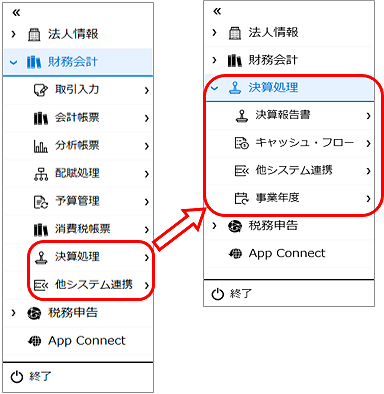Open App Connect label in left menu
The width and height of the screenshot is (384, 394).
point(87,341)
